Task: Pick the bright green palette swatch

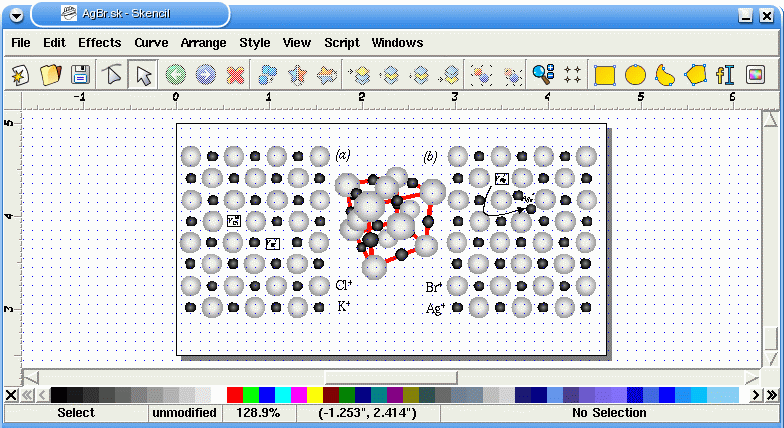Action: 250,395
